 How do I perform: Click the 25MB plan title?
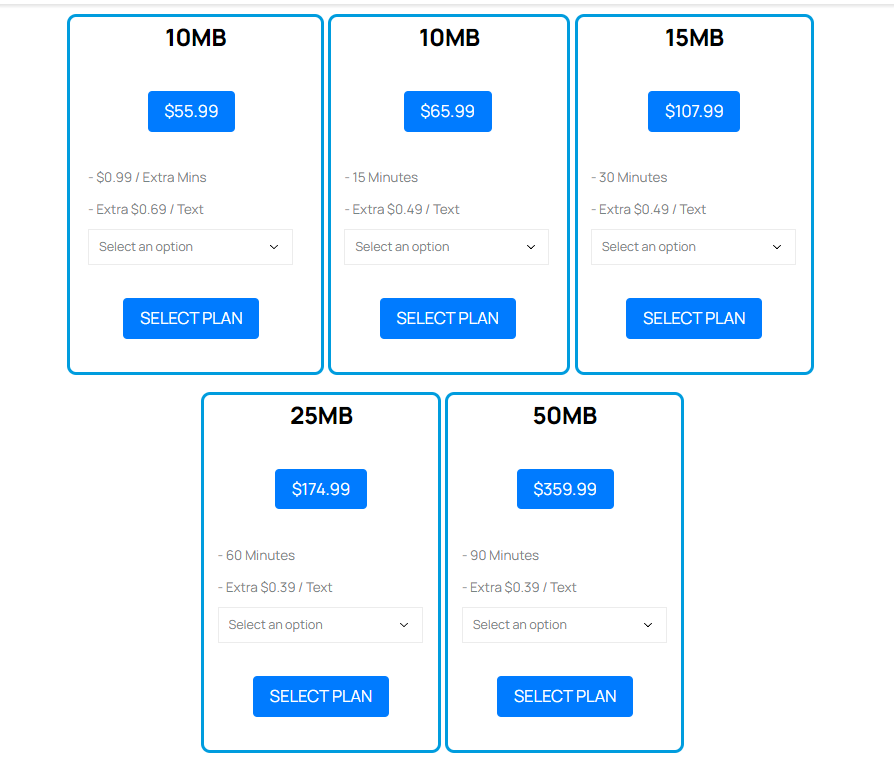pos(321,416)
